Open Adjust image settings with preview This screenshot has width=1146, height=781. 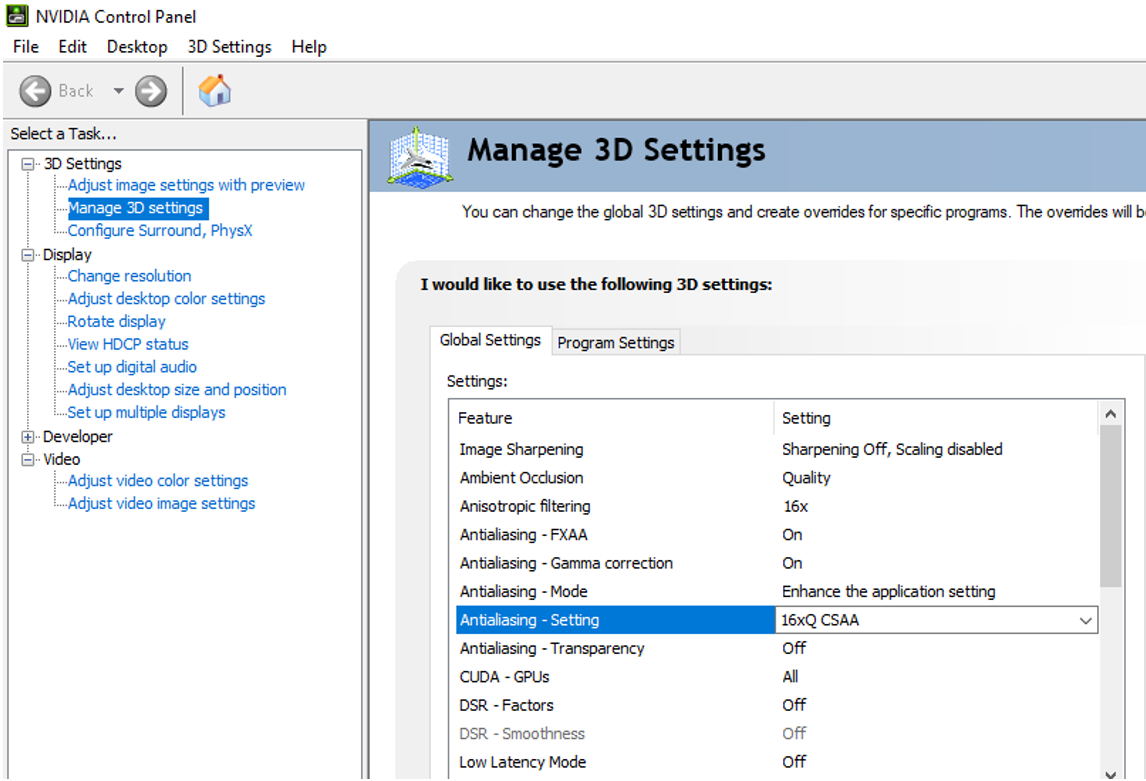click(x=186, y=186)
